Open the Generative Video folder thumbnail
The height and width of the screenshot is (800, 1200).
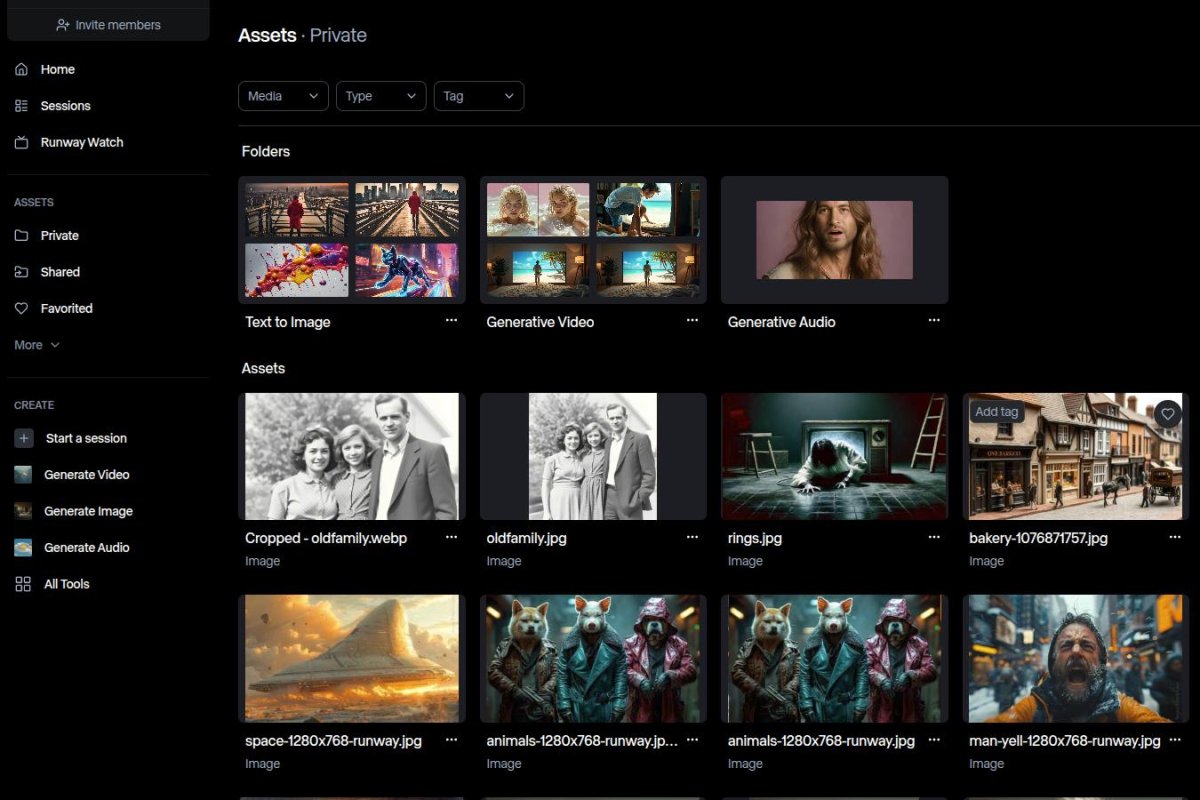(x=593, y=240)
